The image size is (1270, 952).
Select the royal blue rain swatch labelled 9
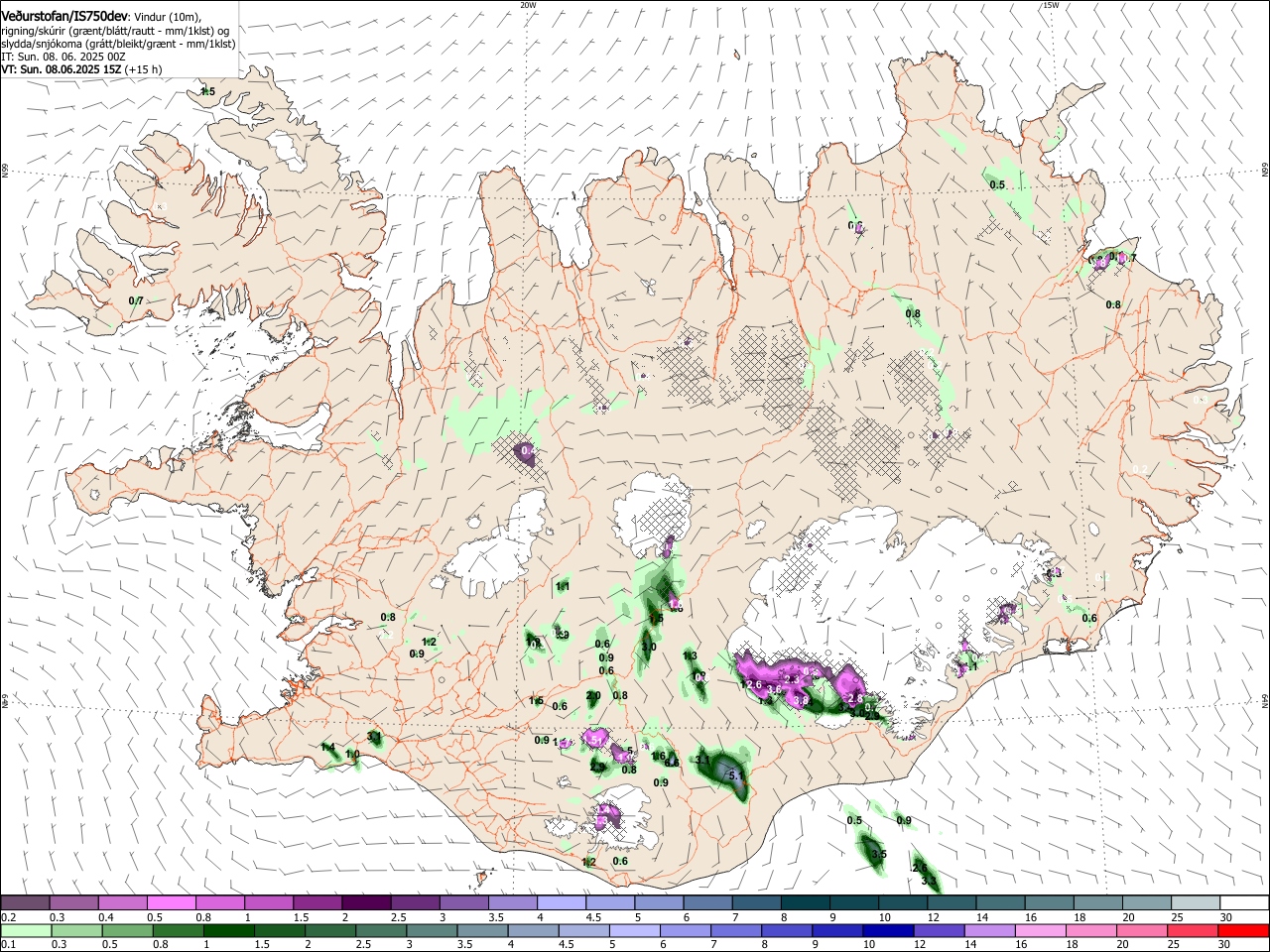tap(837, 930)
